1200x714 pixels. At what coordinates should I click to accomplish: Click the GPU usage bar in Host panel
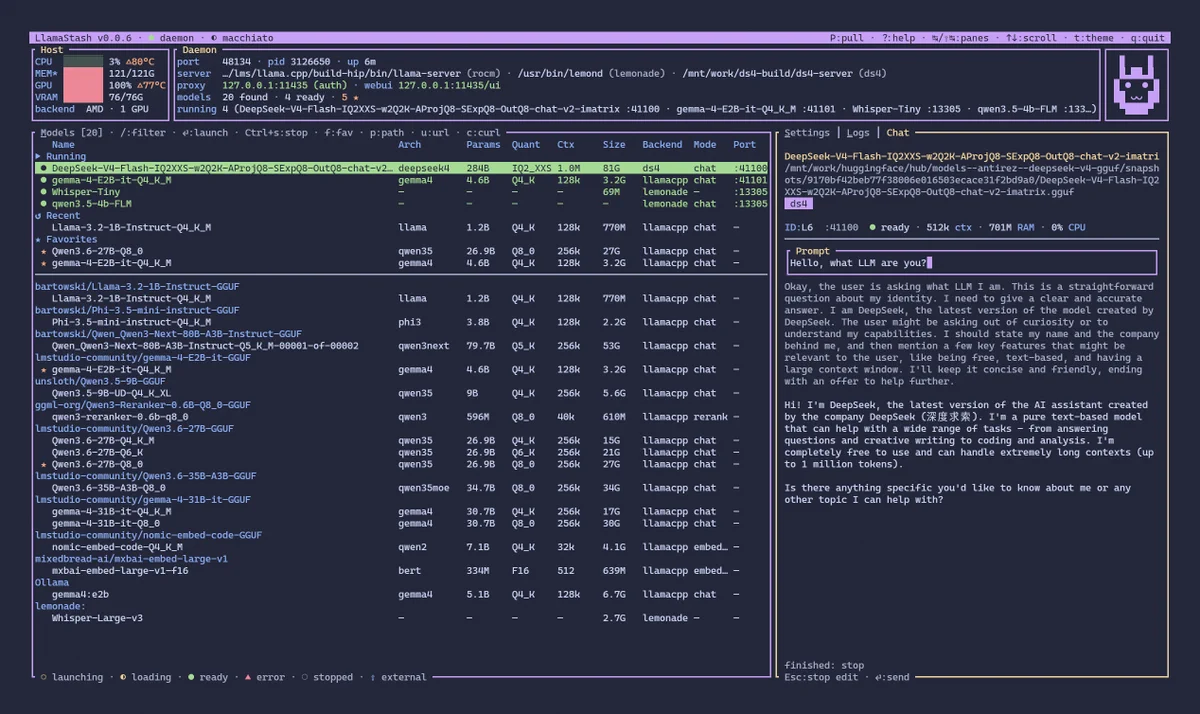(x=82, y=85)
